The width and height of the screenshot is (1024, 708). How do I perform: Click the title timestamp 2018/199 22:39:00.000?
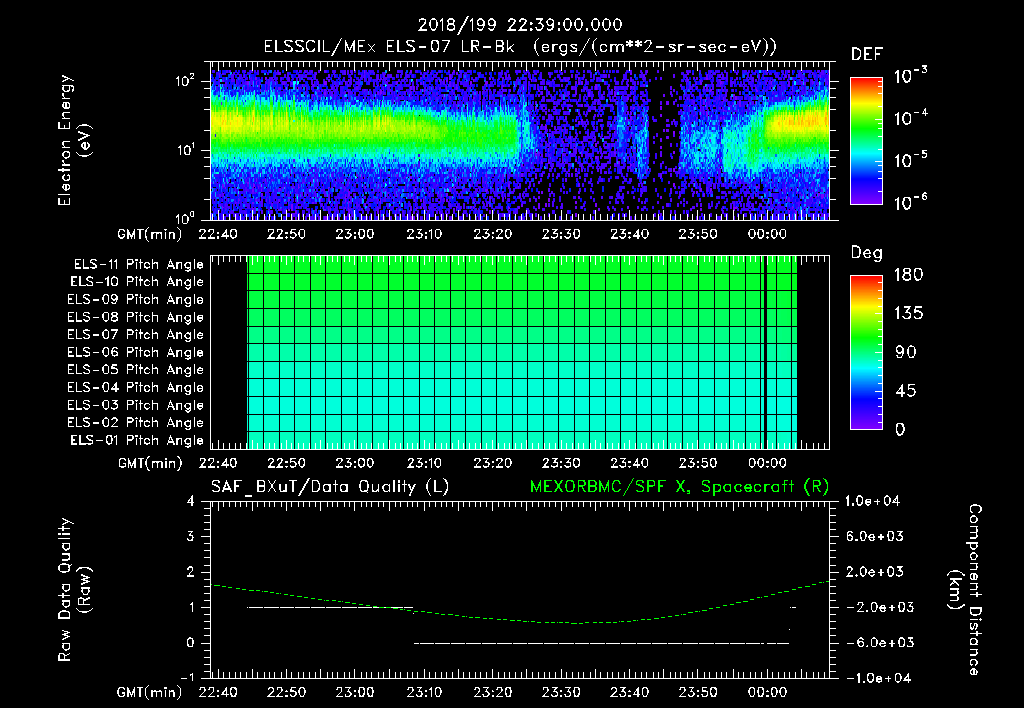(x=520, y=25)
